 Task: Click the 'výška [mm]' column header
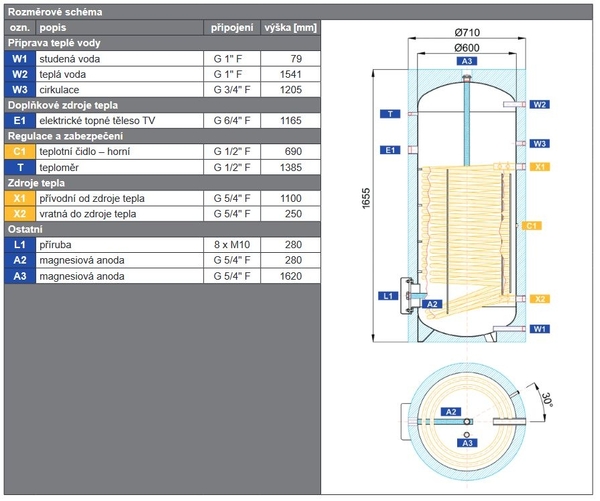[x=290, y=27]
